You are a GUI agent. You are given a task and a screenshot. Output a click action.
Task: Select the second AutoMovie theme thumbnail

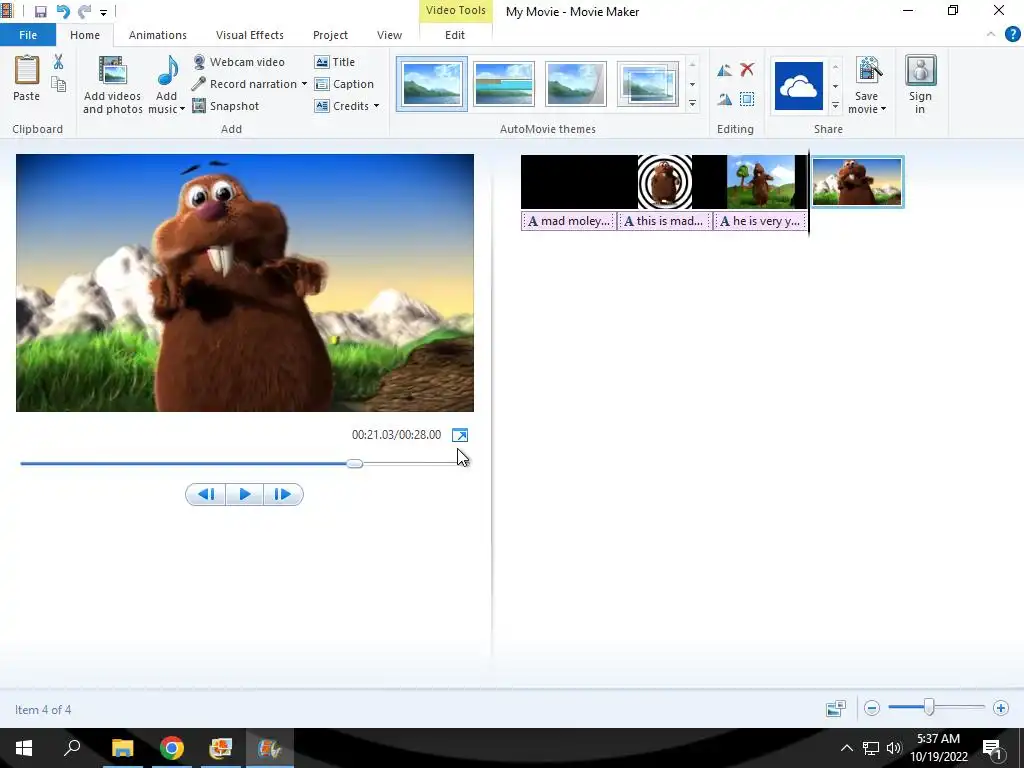pyautogui.click(x=504, y=84)
